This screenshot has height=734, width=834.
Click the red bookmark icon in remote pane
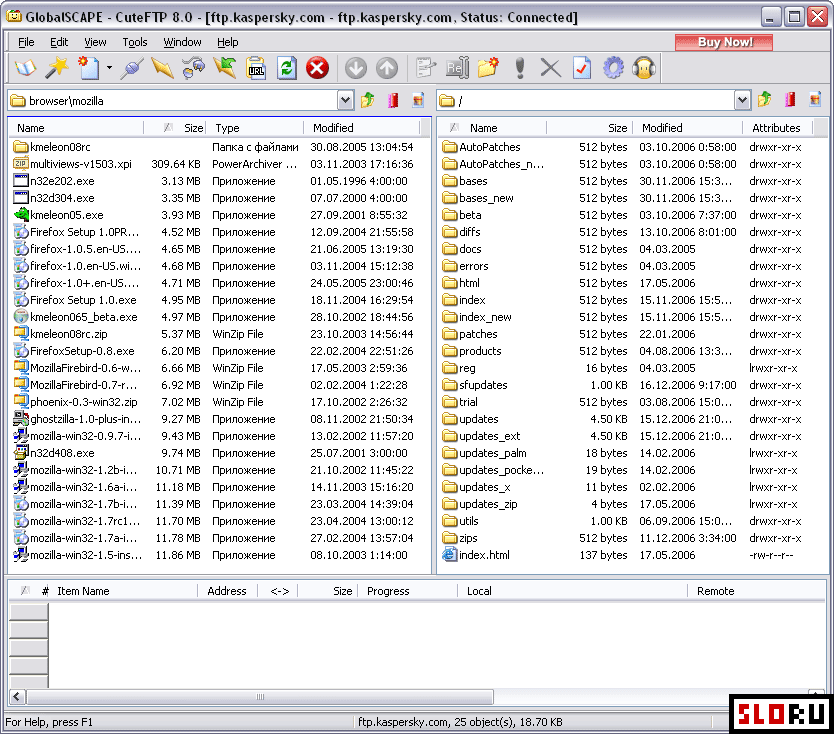tap(790, 99)
